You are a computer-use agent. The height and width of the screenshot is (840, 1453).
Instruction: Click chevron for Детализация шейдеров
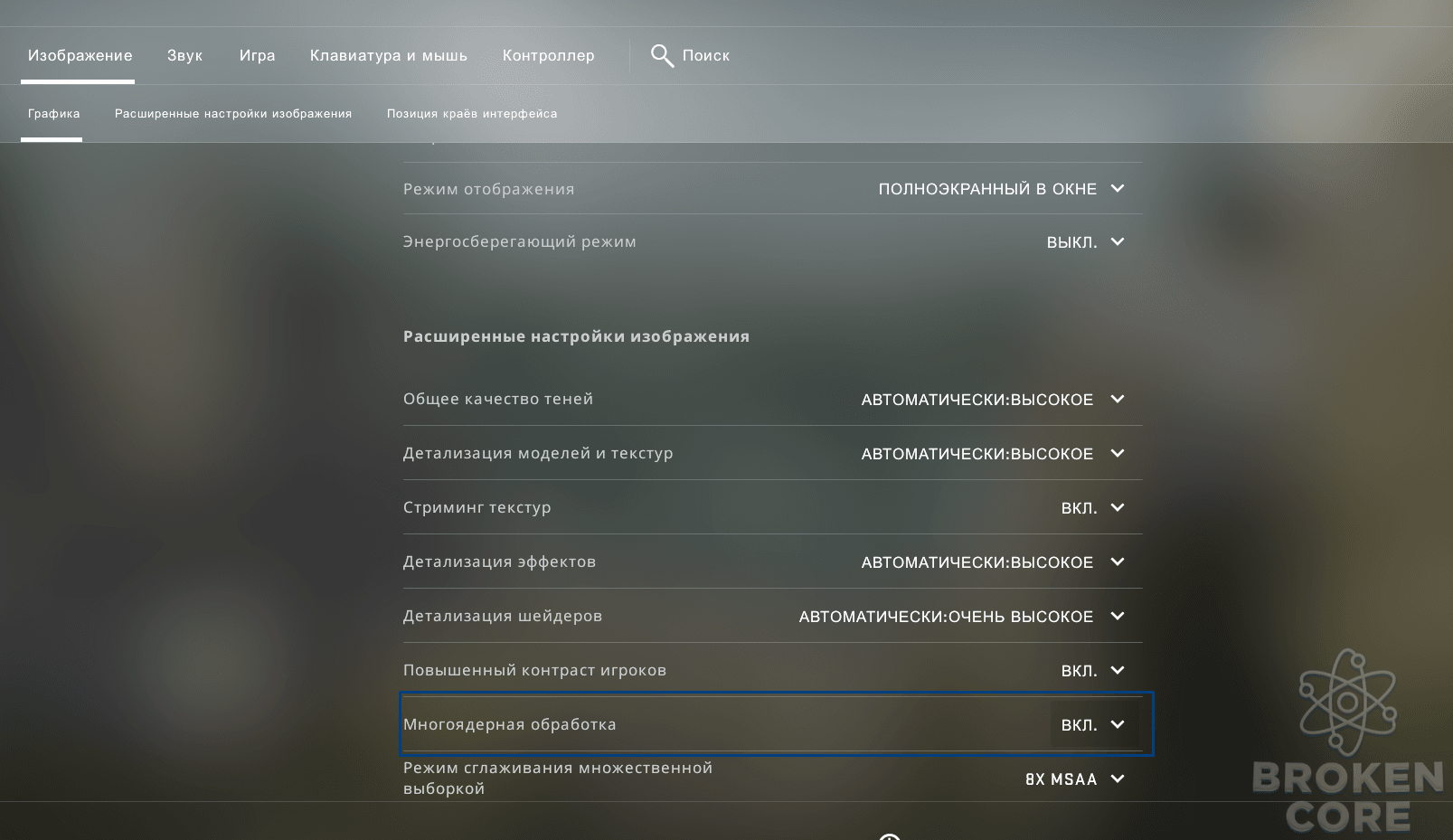point(1118,617)
